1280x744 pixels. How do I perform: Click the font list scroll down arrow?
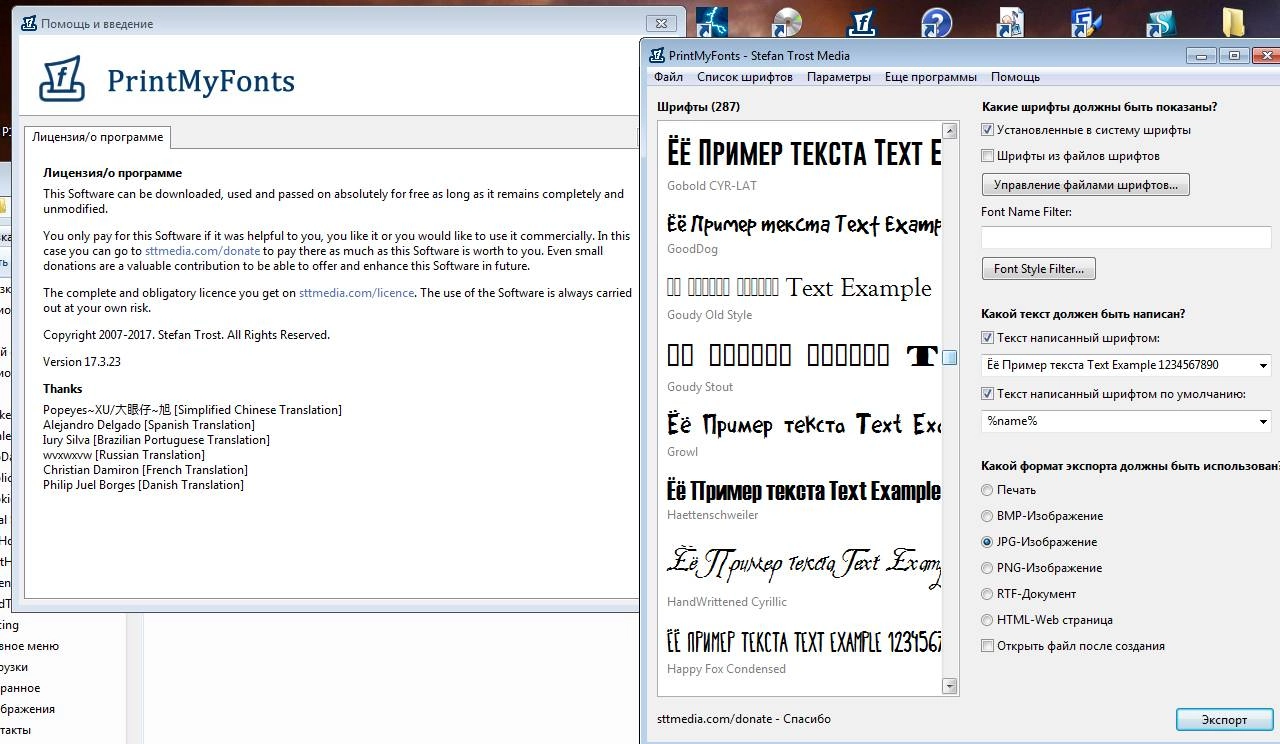click(x=949, y=686)
